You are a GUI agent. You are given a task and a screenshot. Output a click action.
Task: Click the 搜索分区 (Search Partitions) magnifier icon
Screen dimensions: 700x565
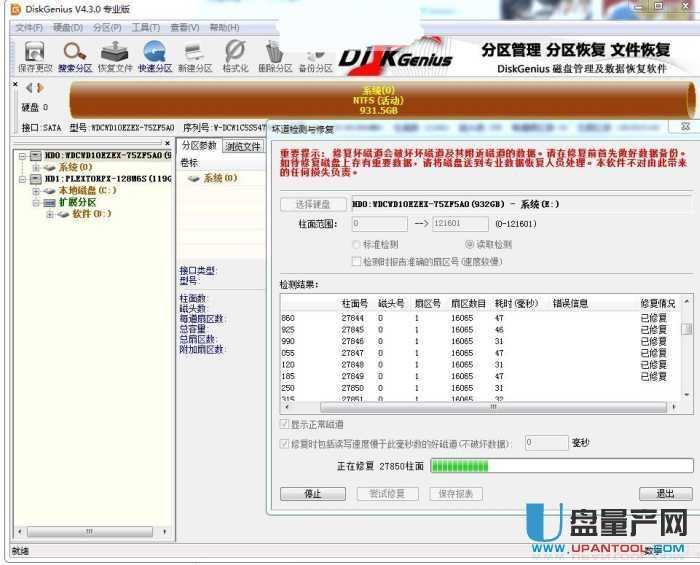coord(74,55)
